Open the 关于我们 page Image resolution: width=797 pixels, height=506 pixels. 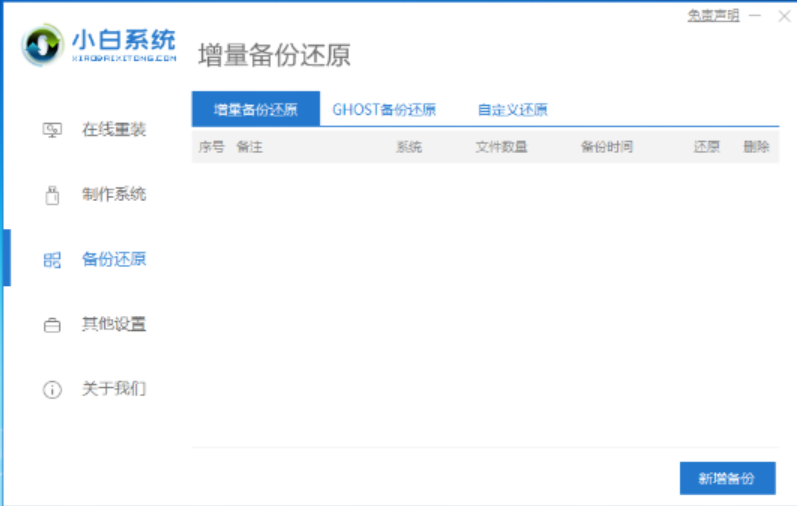(x=114, y=389)
